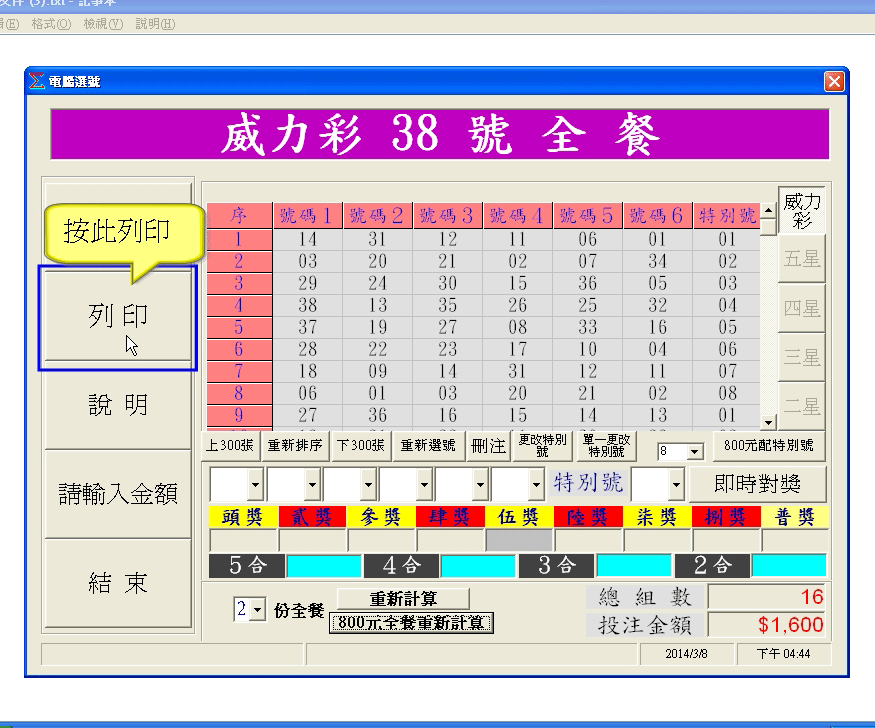
Task: Click the 刪注 button
Action: pyautogui.click(x=488, y=446)
